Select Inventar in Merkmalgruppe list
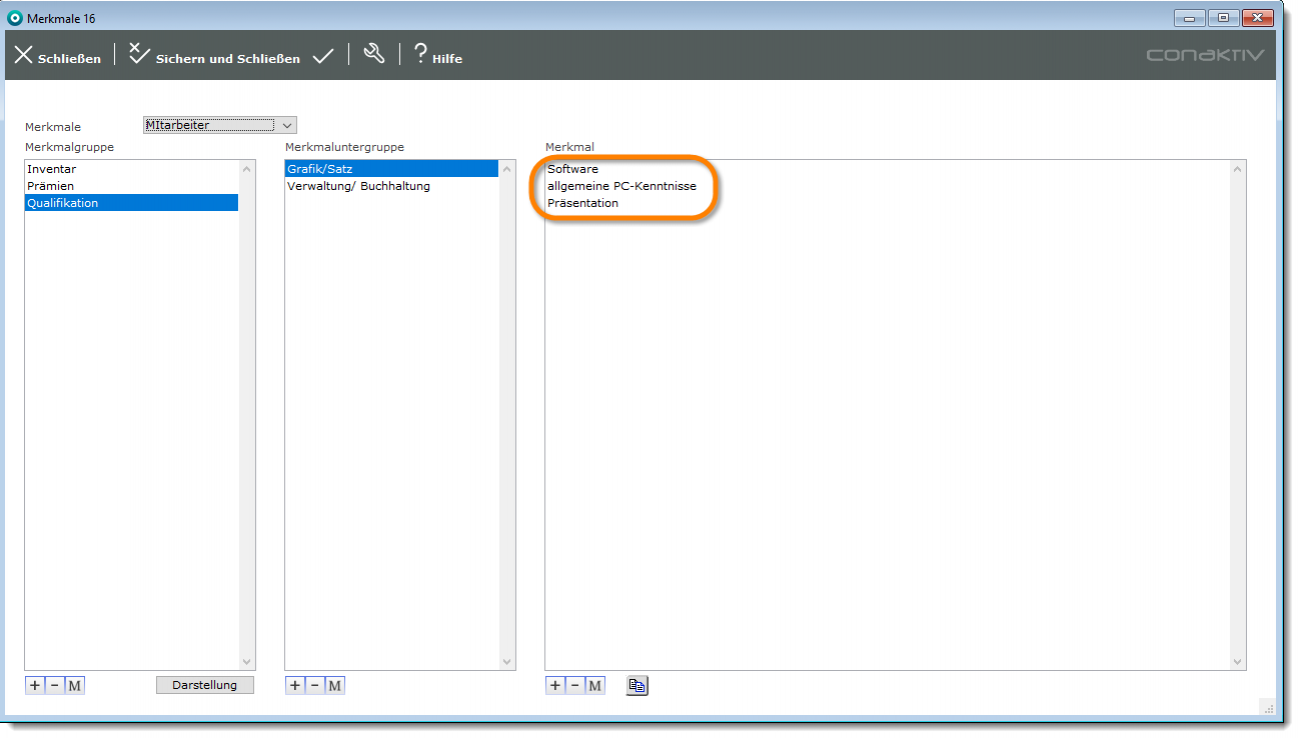The height and width of the screenshot is (738, 1299). click(x=52, y=169)
